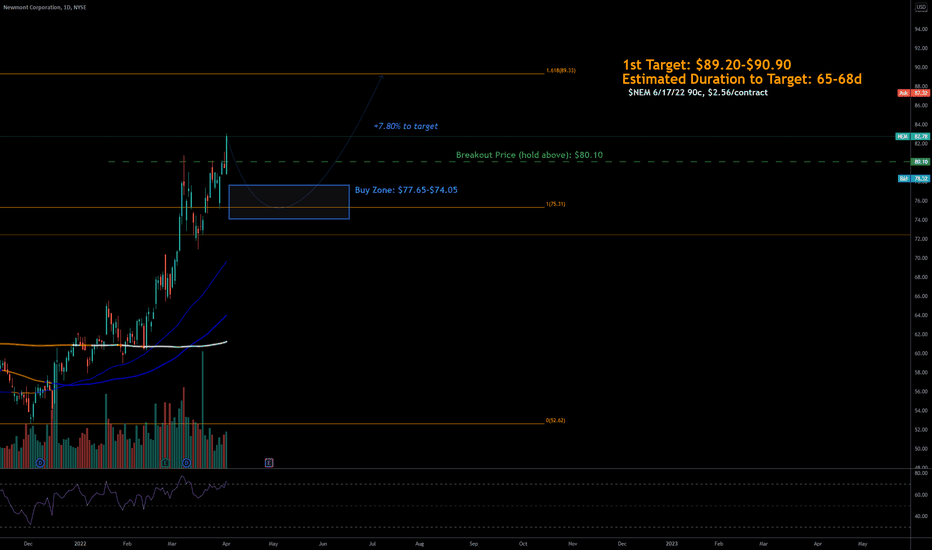The image size is (932, 550).
Task: Click the dividend marker in mid-March
Action: [x=187, y=463]
